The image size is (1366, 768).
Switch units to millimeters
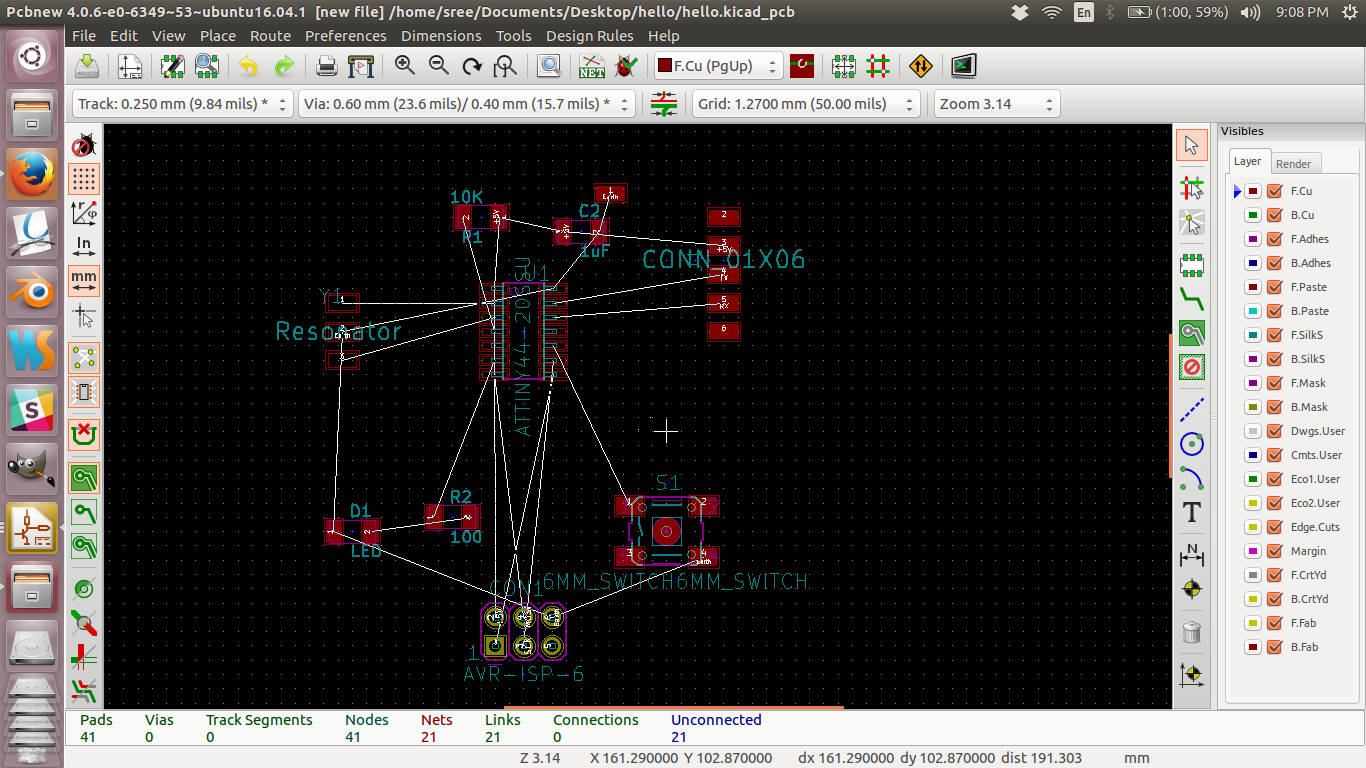[x=84, y=280]
